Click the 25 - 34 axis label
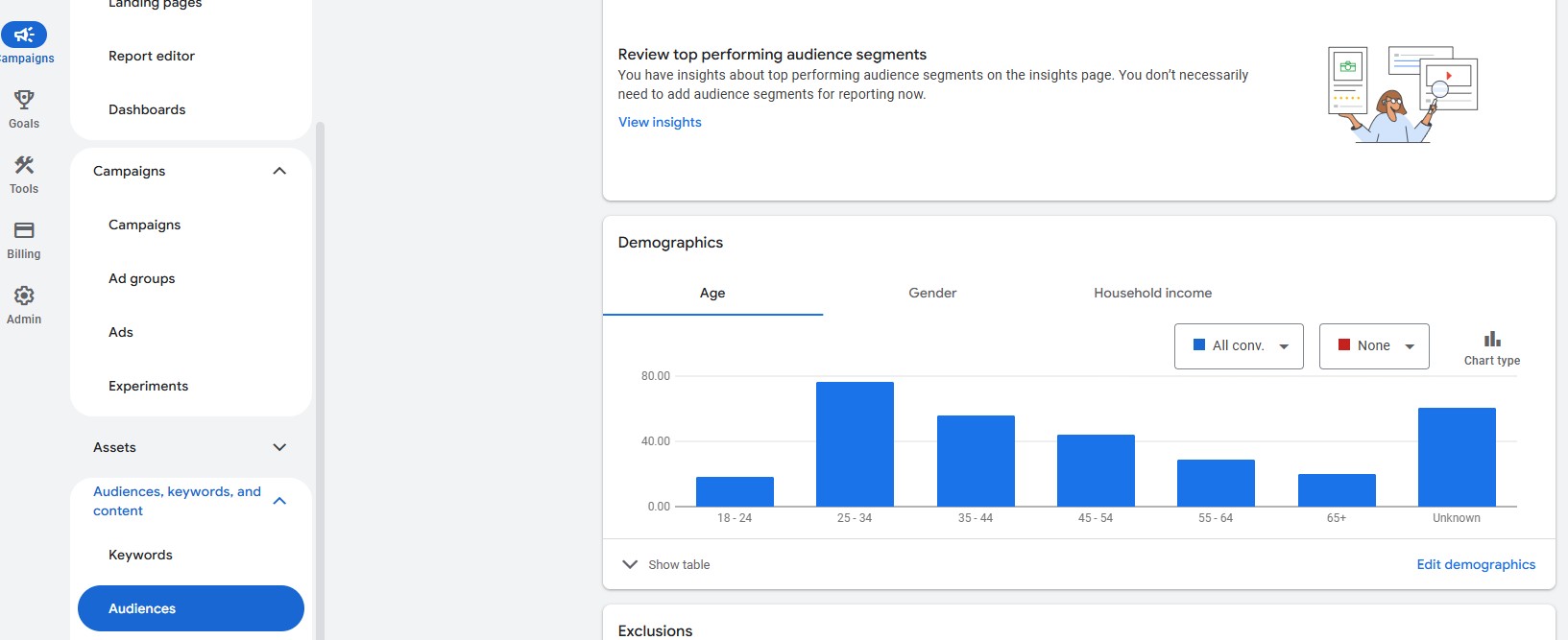This screenshot has width=1568, height=640. [855, 518]
